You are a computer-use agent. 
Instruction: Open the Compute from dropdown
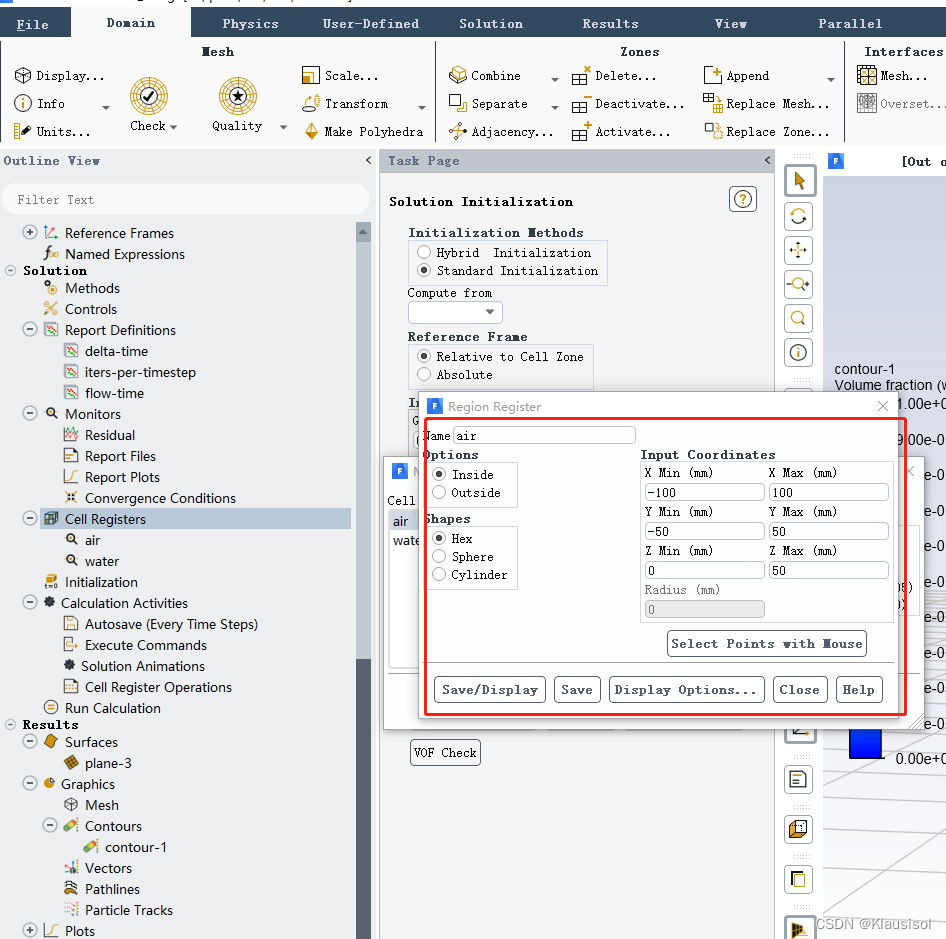click(x=455, y=312)
